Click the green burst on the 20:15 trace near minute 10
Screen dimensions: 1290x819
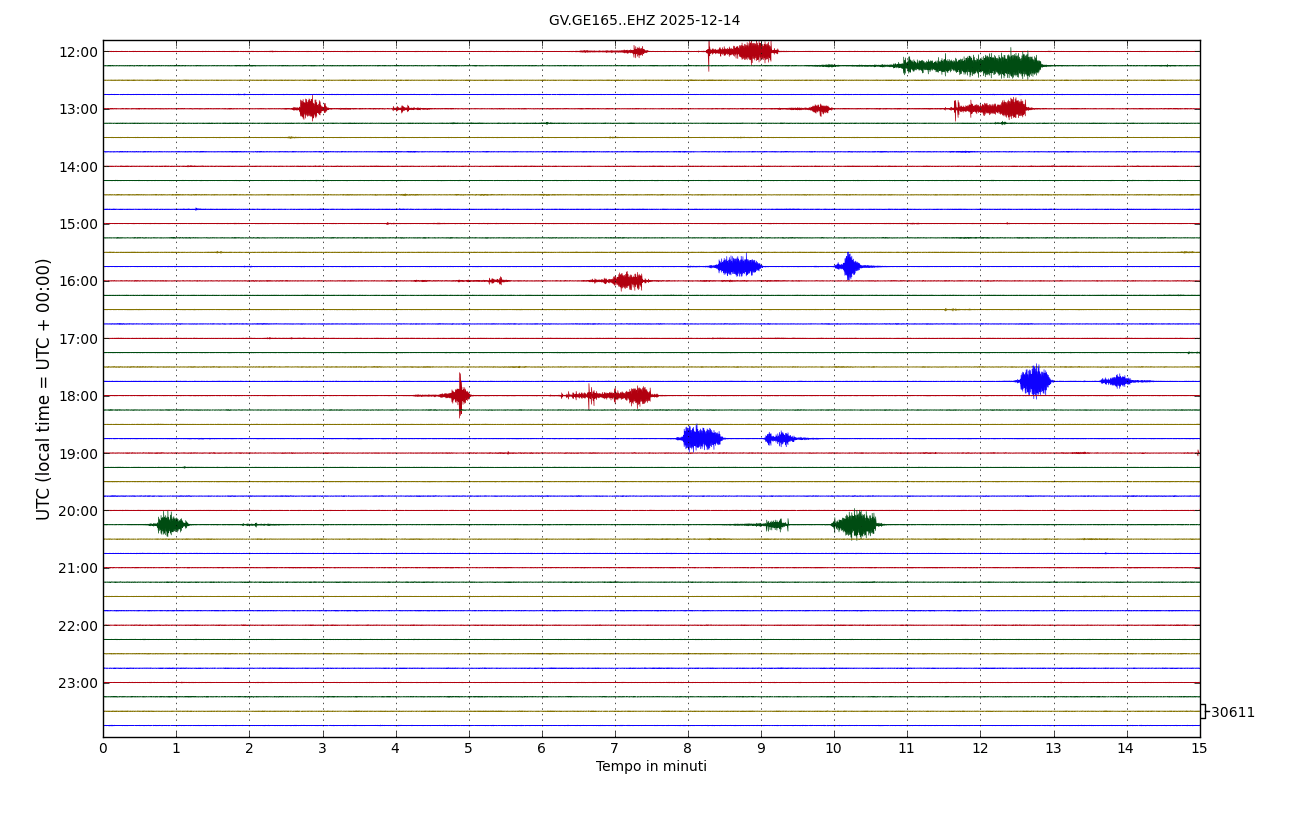[856, 524]
